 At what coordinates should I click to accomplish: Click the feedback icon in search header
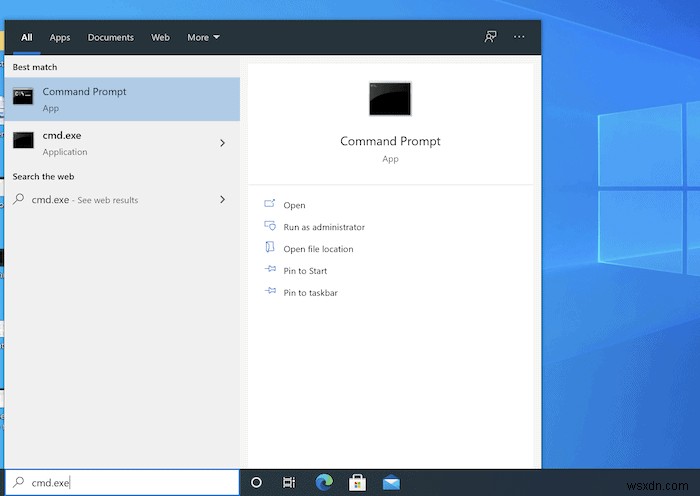490,37
